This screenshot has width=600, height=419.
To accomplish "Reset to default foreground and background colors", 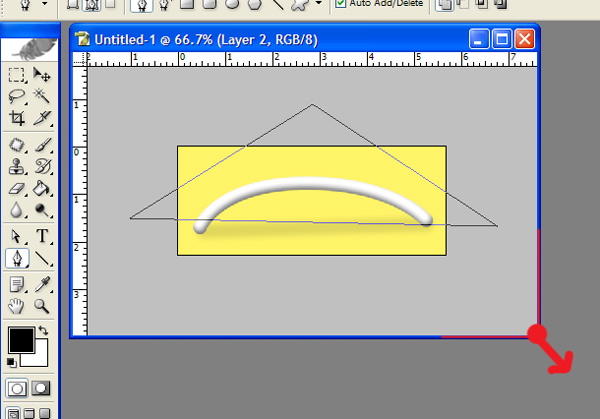I will coord(11,362).
